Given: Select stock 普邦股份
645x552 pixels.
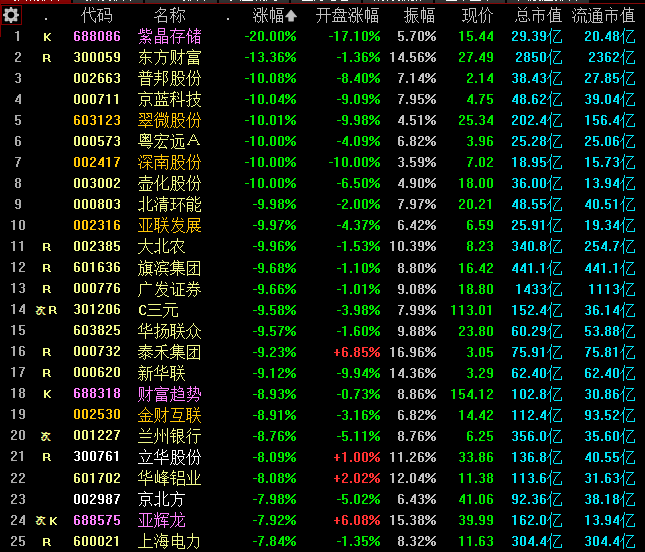Looking at the screenshot, I should click(x=169, y=78).
